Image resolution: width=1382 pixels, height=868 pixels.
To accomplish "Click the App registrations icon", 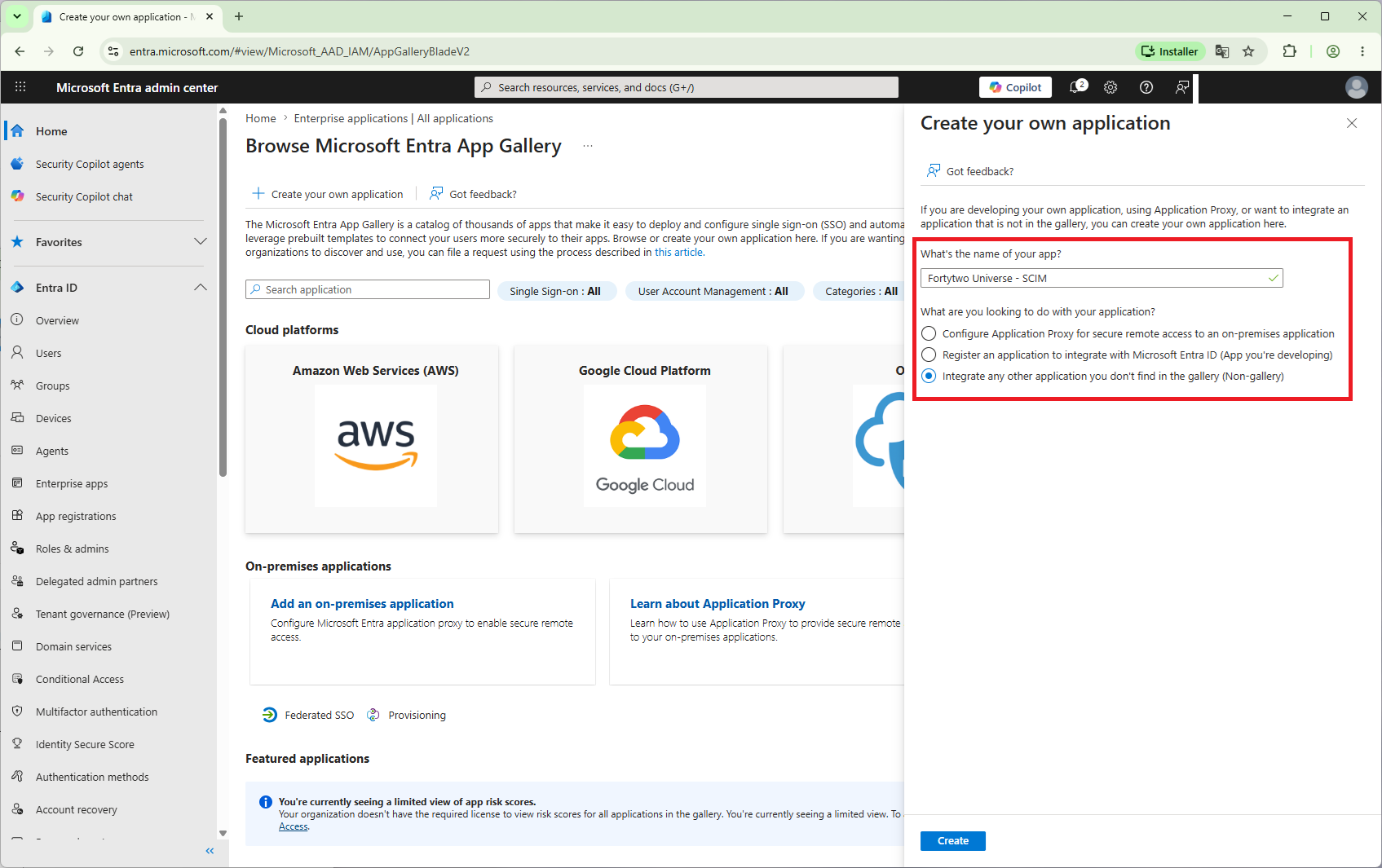I will (x=17, y=515).
